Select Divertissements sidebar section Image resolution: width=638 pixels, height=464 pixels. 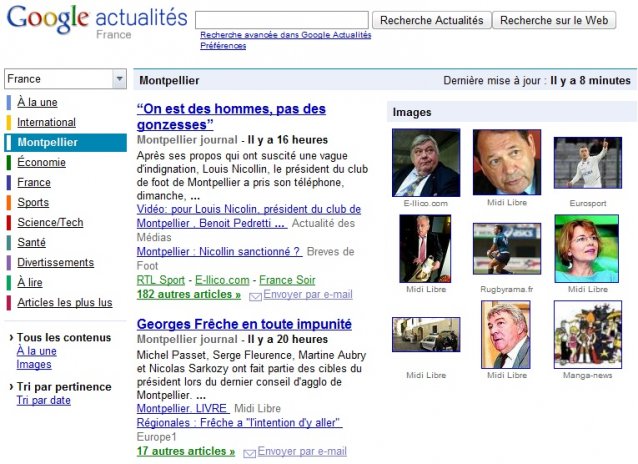click(x=56, y=263)
